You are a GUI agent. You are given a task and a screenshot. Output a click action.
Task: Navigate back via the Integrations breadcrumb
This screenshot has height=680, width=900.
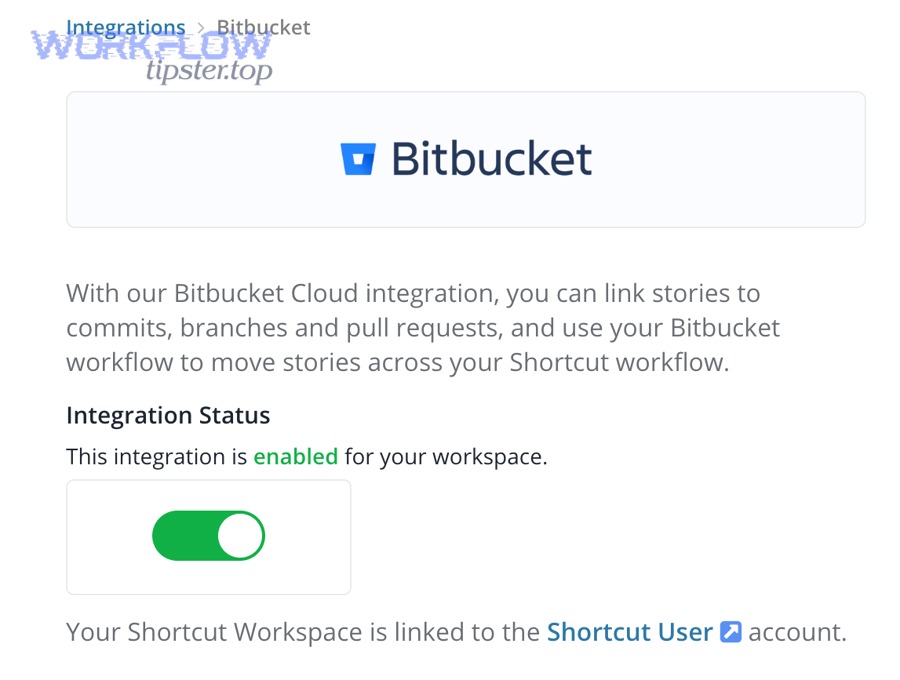(x=126, y=27)
